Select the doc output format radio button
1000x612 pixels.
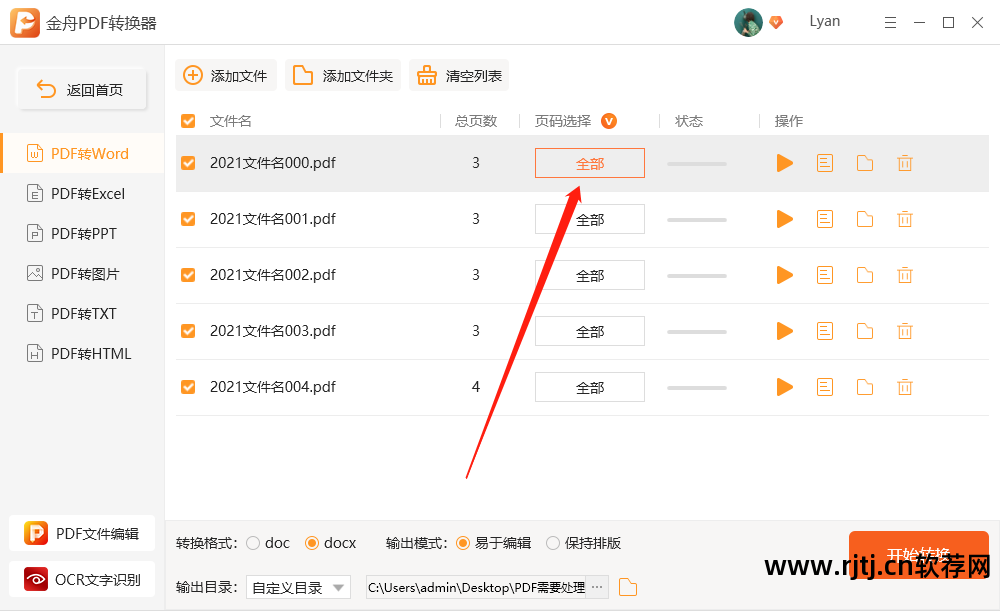point(253,543)
